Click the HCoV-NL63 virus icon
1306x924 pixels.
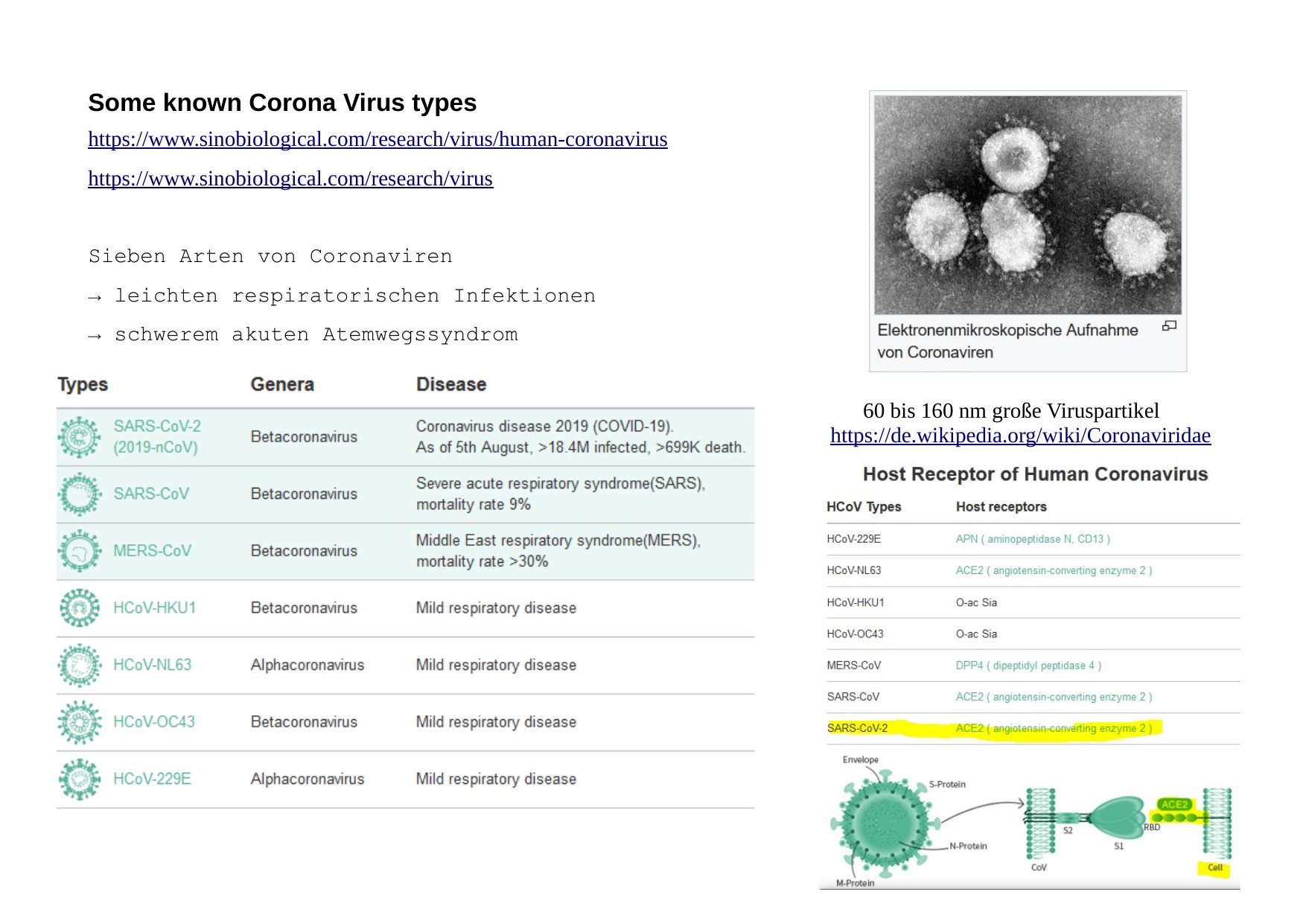click(79, 665)
